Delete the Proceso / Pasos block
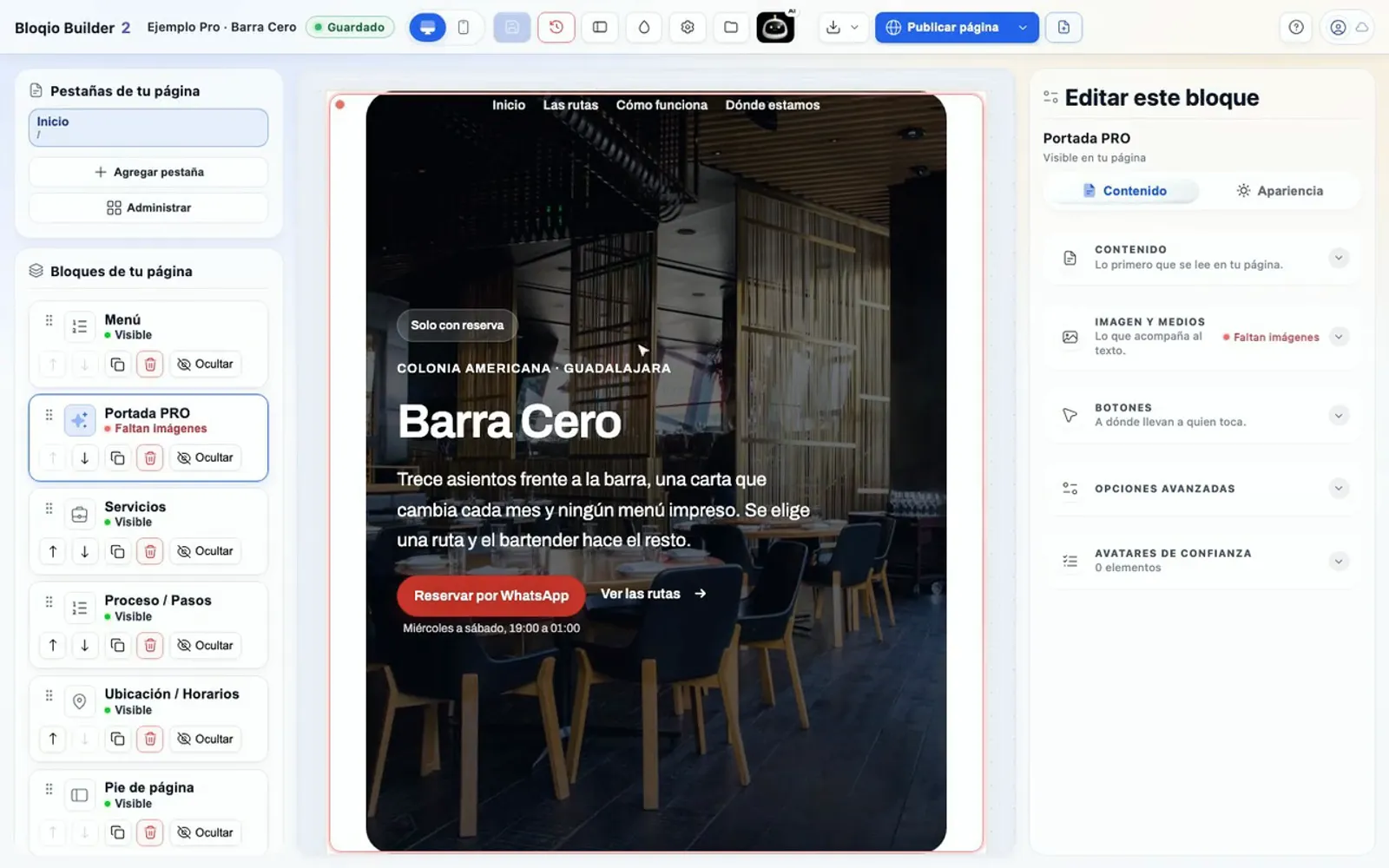This screenshot has width=1389, height=868. click(150, 646)
